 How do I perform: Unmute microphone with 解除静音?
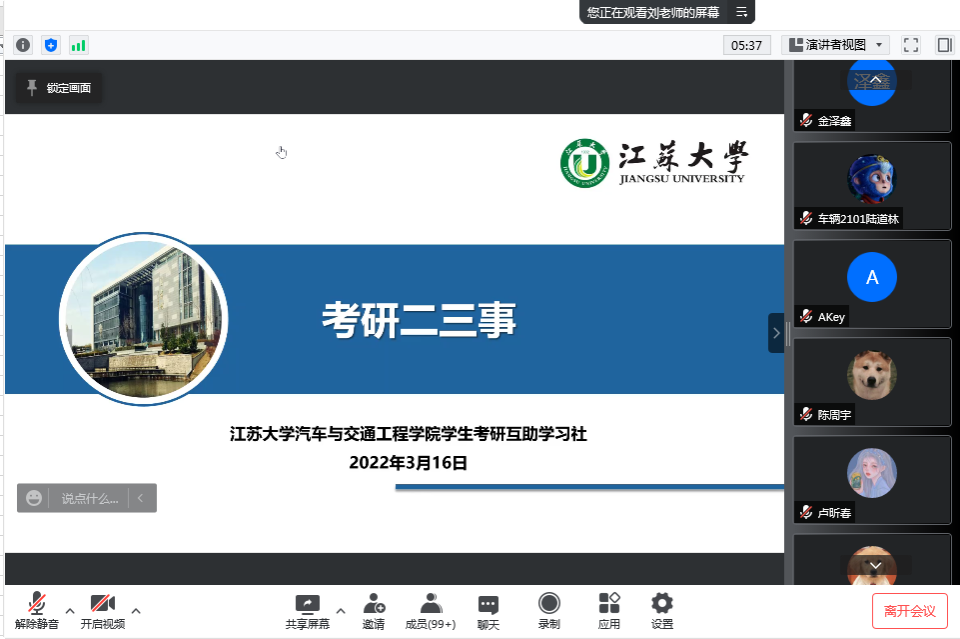click(37, 610)
